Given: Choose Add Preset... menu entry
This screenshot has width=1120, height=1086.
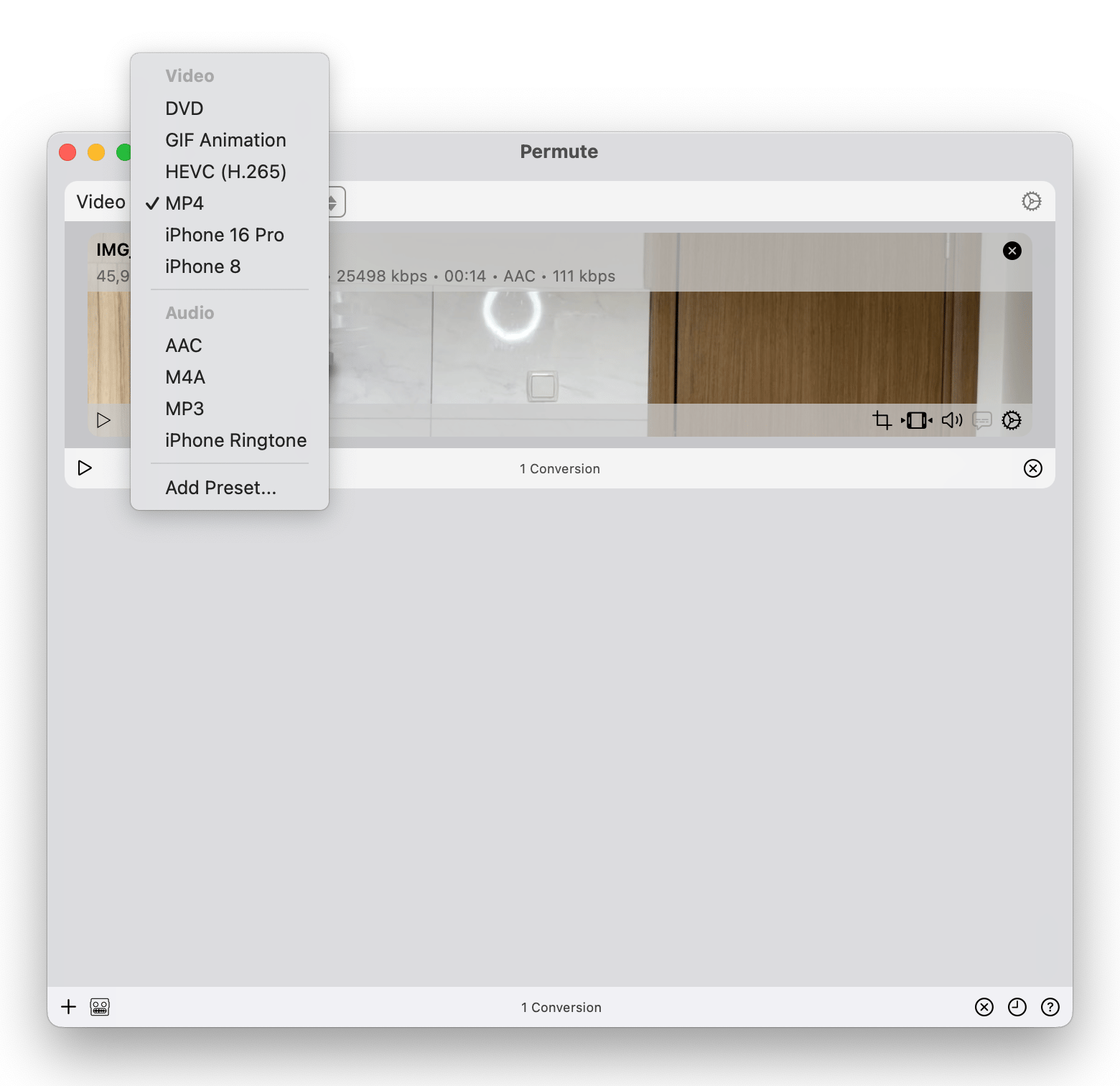Looking at the screenshot, I should 220,488.
